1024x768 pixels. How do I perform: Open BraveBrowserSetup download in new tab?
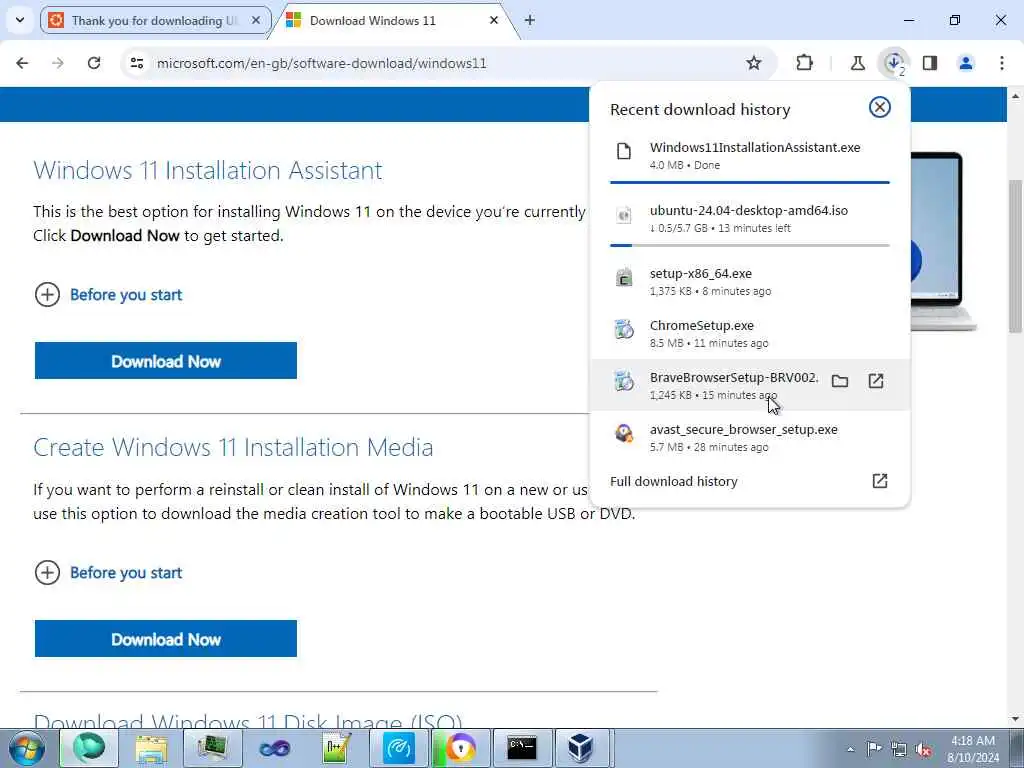[876, 381]
